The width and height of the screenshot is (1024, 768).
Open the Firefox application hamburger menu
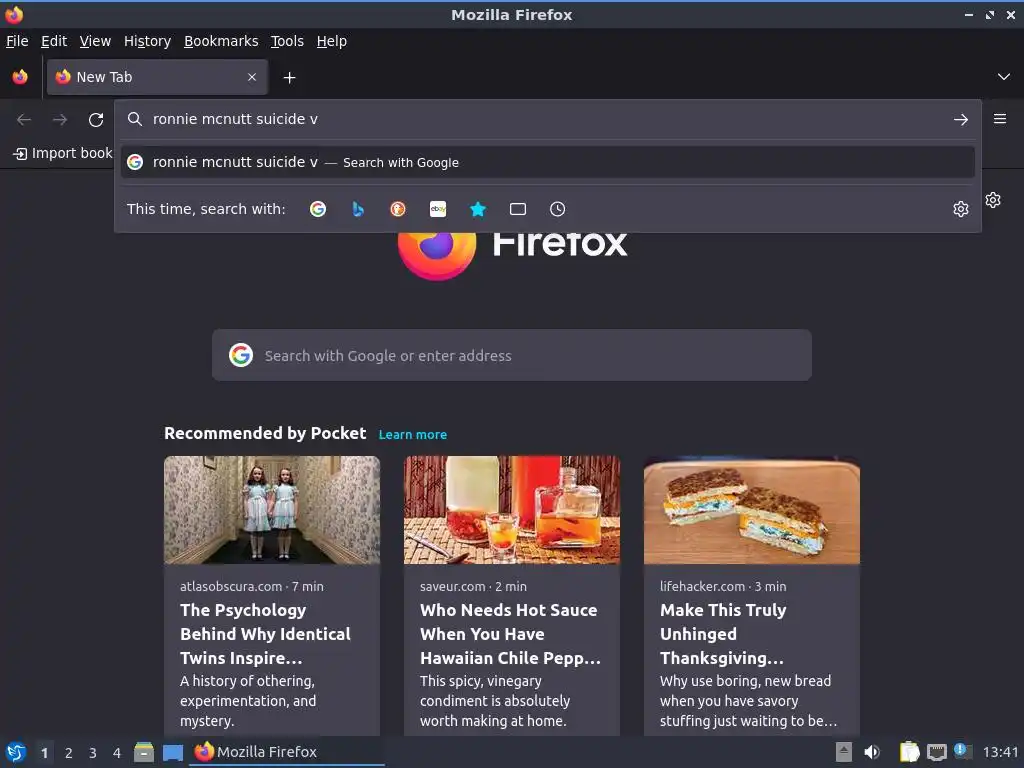1000,119
